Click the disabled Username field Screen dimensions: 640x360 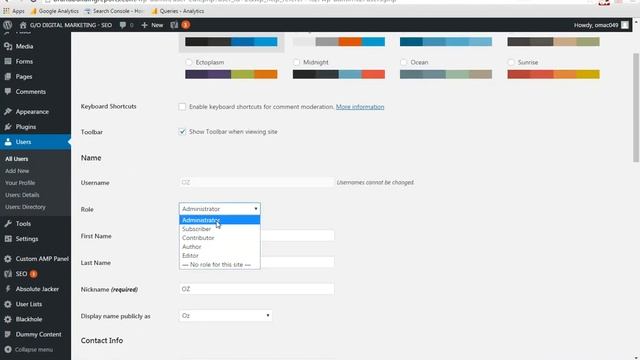click(x=256, y=182)
